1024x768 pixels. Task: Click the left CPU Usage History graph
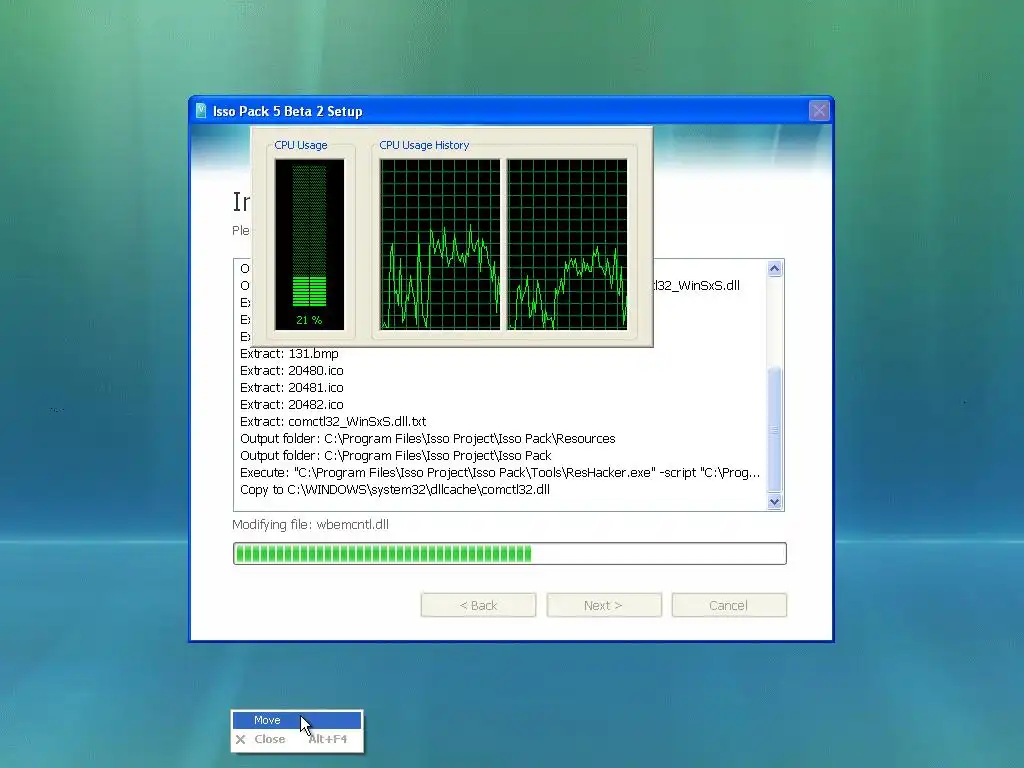coord(440,244)
